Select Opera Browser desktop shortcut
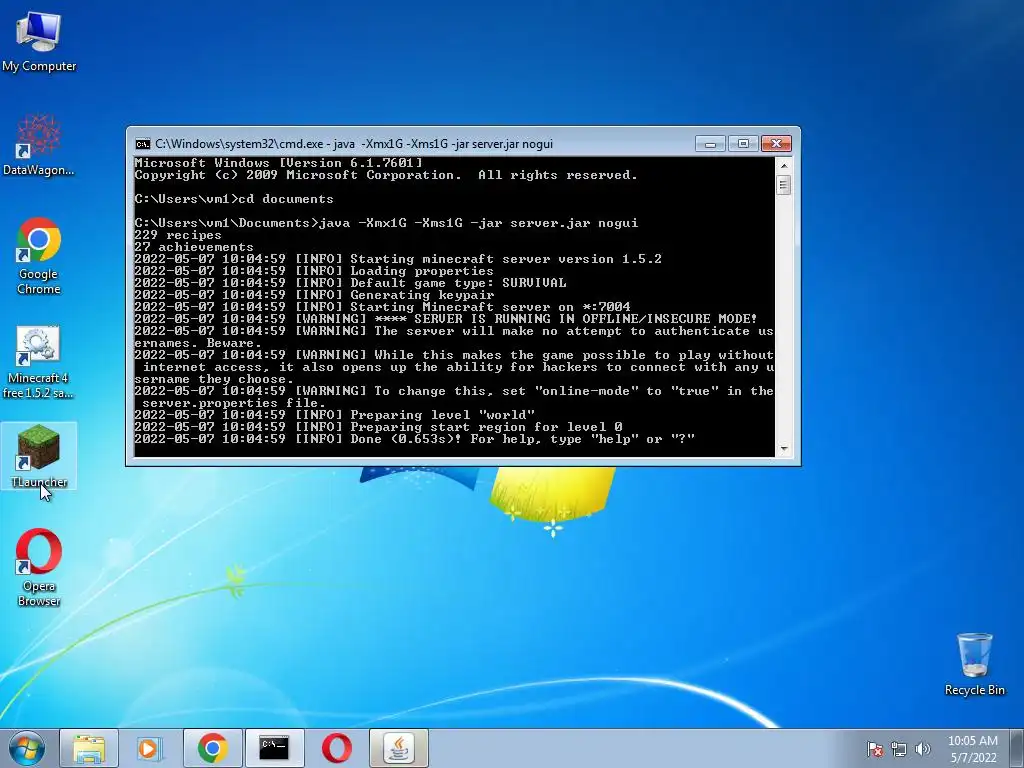 39,567
